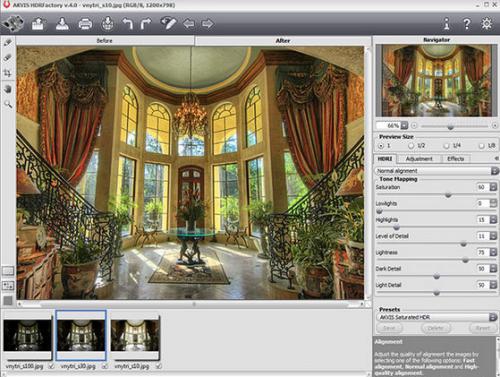The width and height of the screenshot is (500, 377).
Task: Click Light Detail value stepper
Action: [x=493, y=285]
